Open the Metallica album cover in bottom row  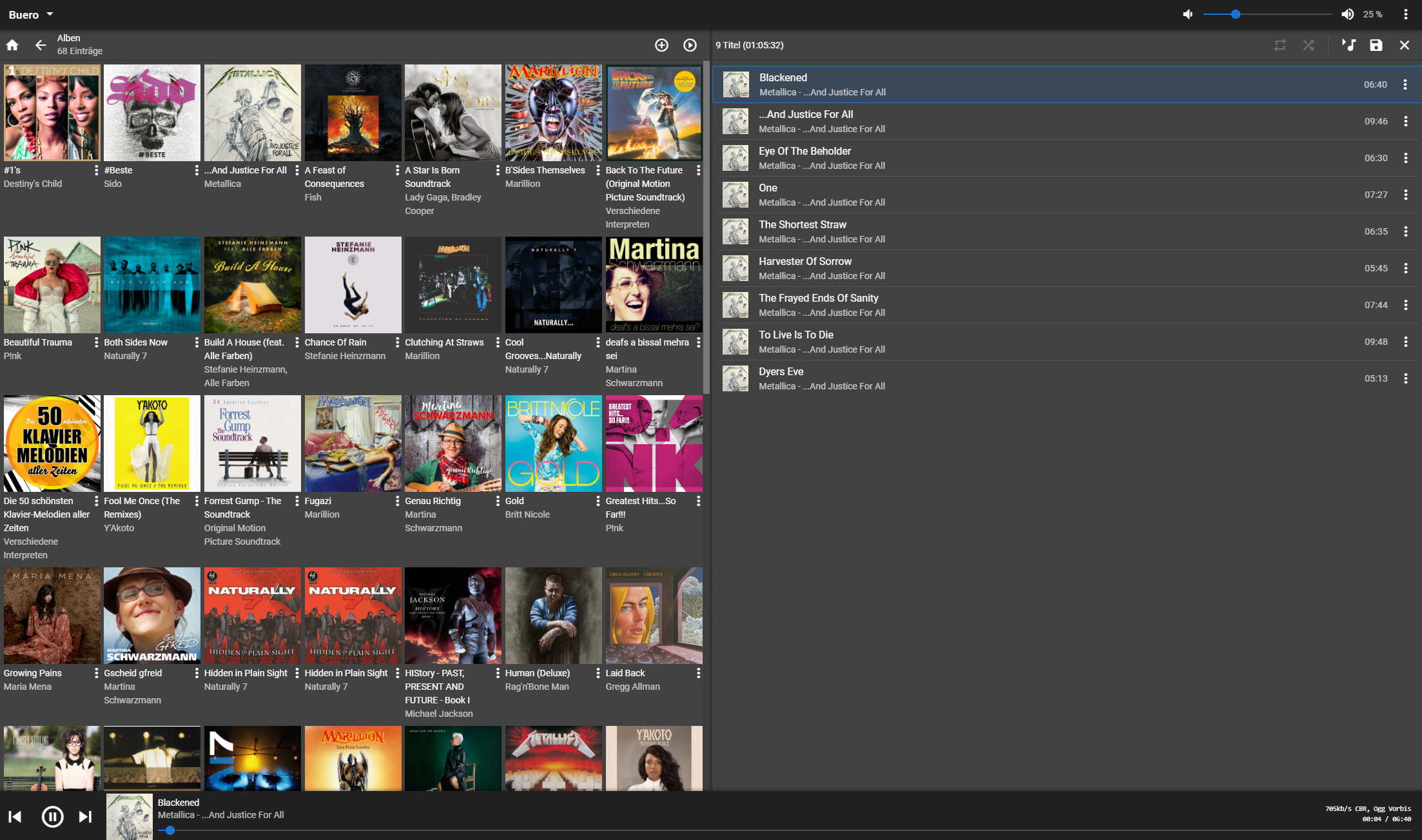tap(554, 758)
